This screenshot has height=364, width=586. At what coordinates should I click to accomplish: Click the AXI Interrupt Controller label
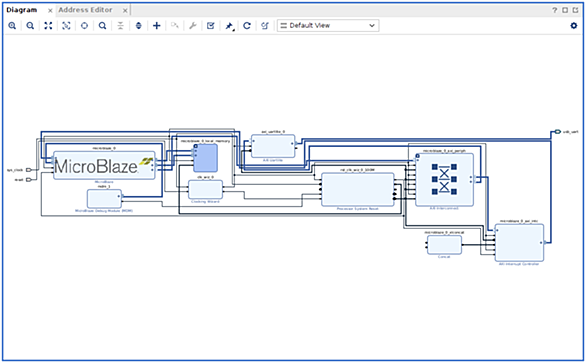point(519,264)
